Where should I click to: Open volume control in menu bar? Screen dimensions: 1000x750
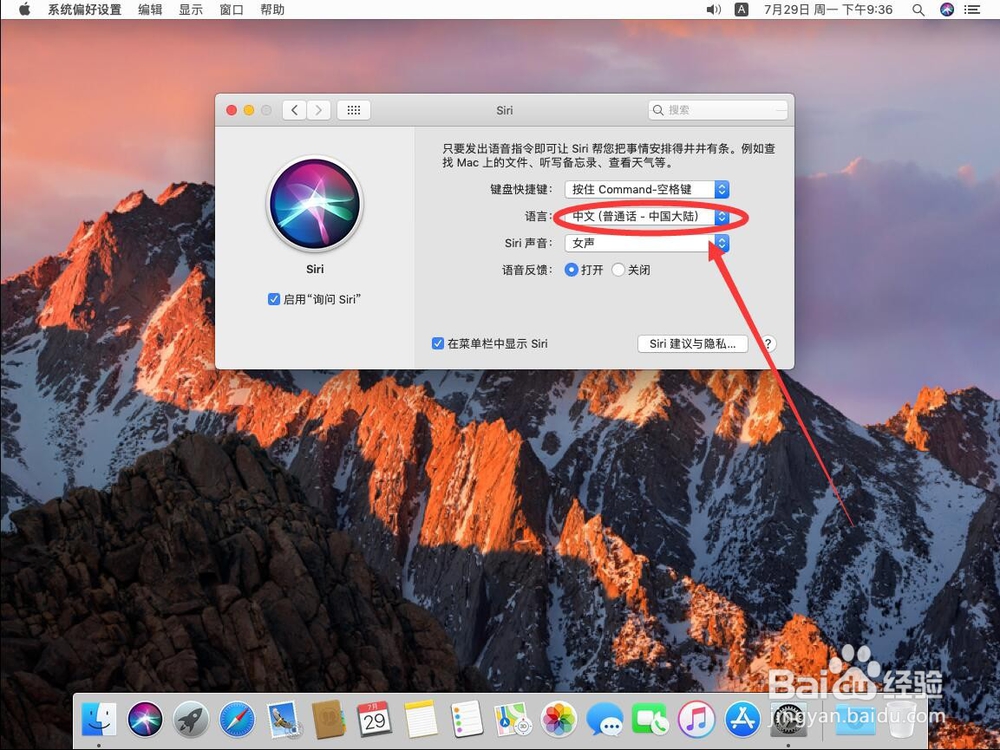pyautogui.click(x=714, y=10)
